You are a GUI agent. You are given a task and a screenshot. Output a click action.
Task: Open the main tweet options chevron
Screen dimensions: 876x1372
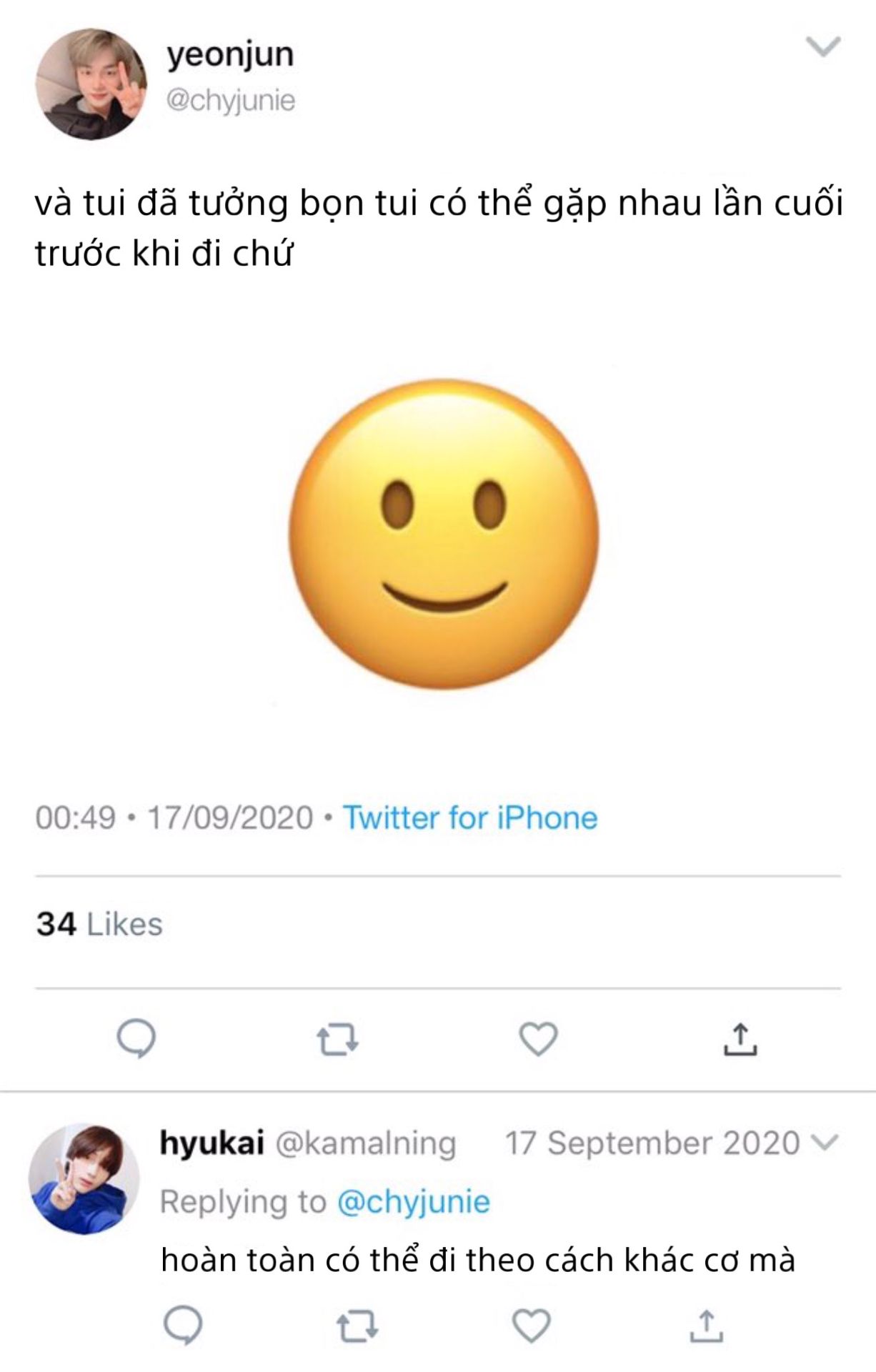coord(823,47)
